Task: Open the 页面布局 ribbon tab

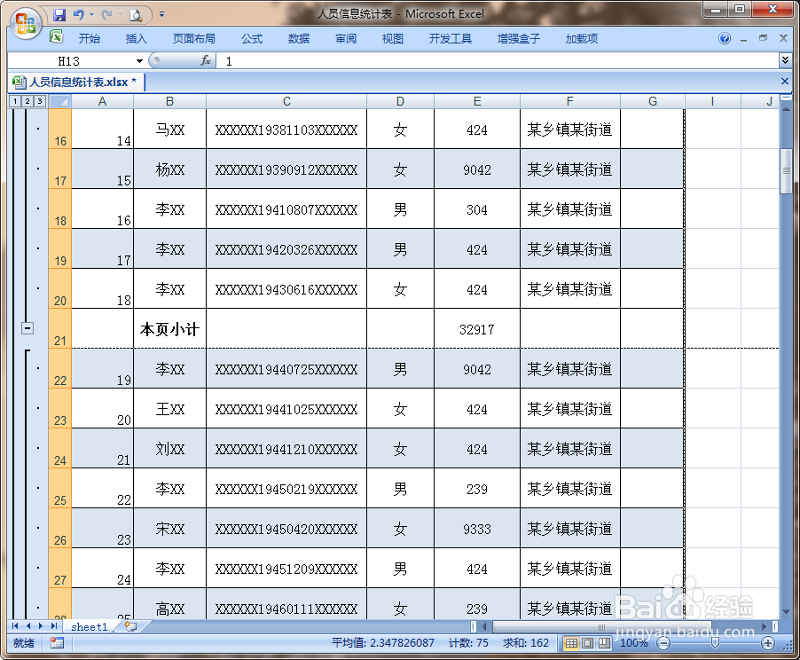Action: tap(194, 38)
